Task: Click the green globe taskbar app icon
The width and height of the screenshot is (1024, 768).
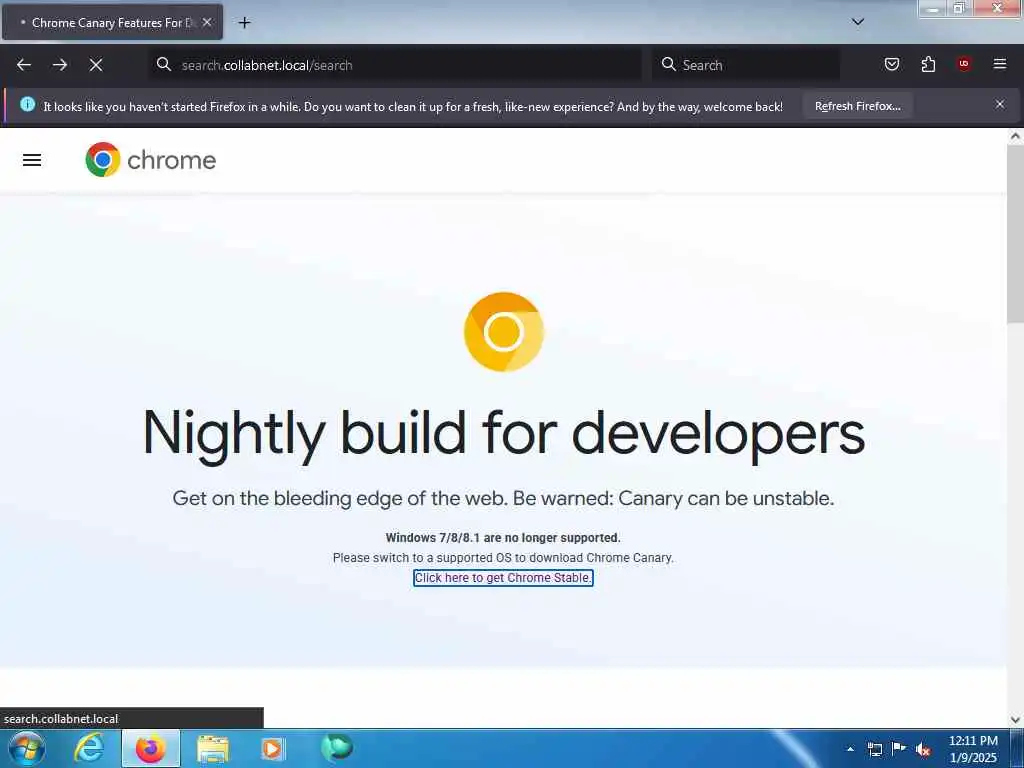Action: (336, 747)
